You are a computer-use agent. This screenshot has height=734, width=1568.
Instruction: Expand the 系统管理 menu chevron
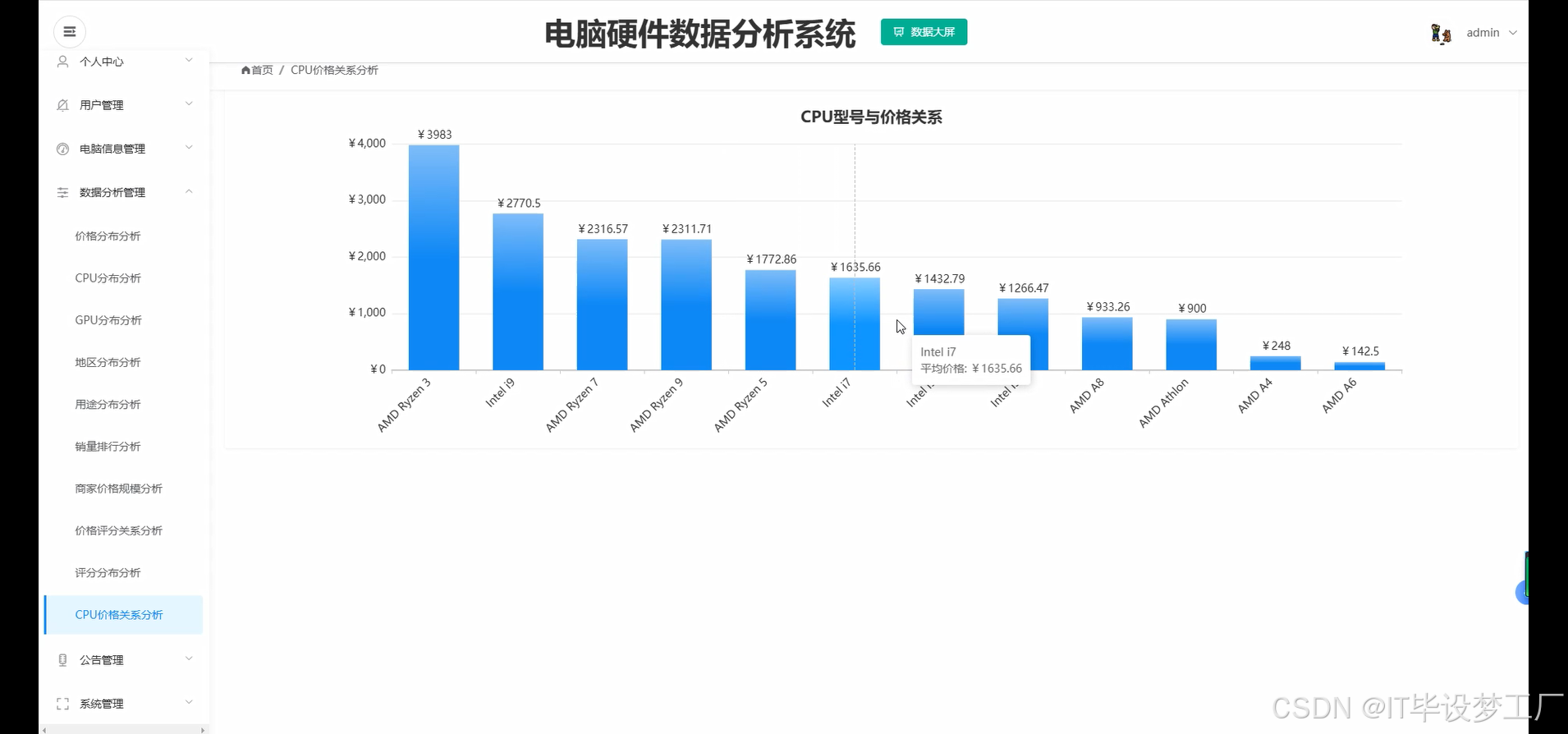point(189,702)
